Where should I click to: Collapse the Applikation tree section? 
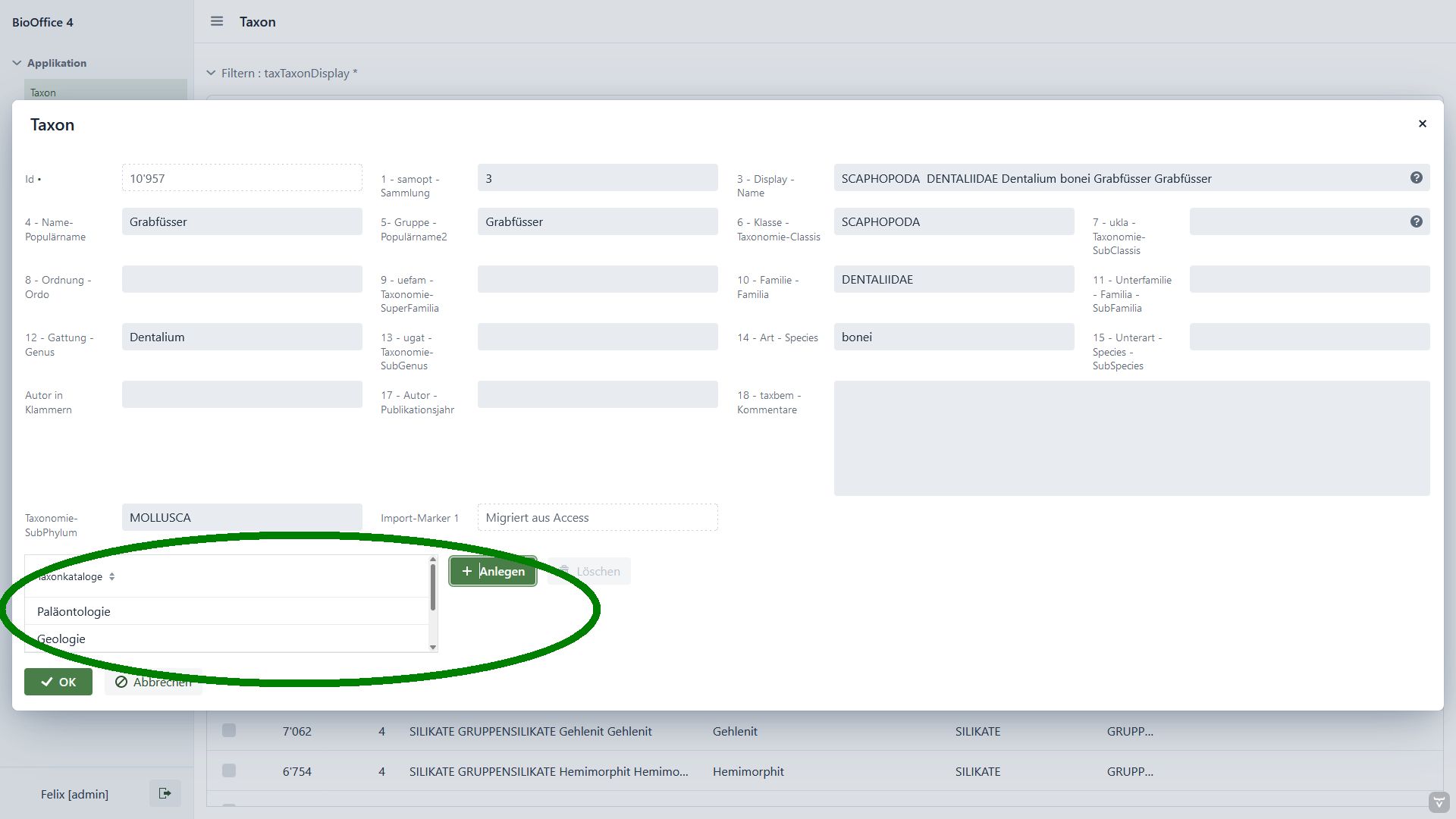(17, 63)
